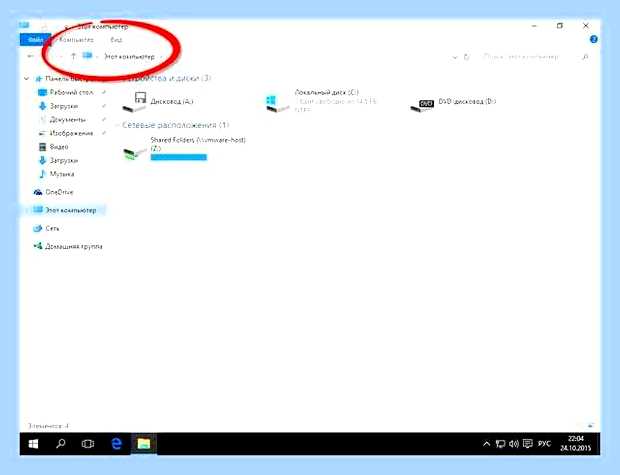Launch Microsoft Edge from the taskbar

(116, 444)
